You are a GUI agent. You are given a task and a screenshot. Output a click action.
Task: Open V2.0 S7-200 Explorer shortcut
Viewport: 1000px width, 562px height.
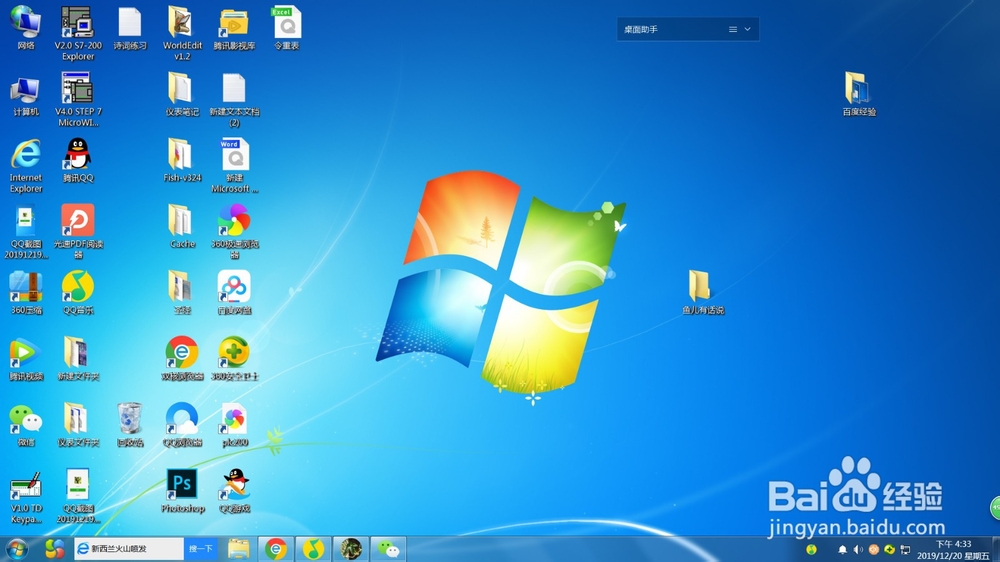(x=78, y=33)
